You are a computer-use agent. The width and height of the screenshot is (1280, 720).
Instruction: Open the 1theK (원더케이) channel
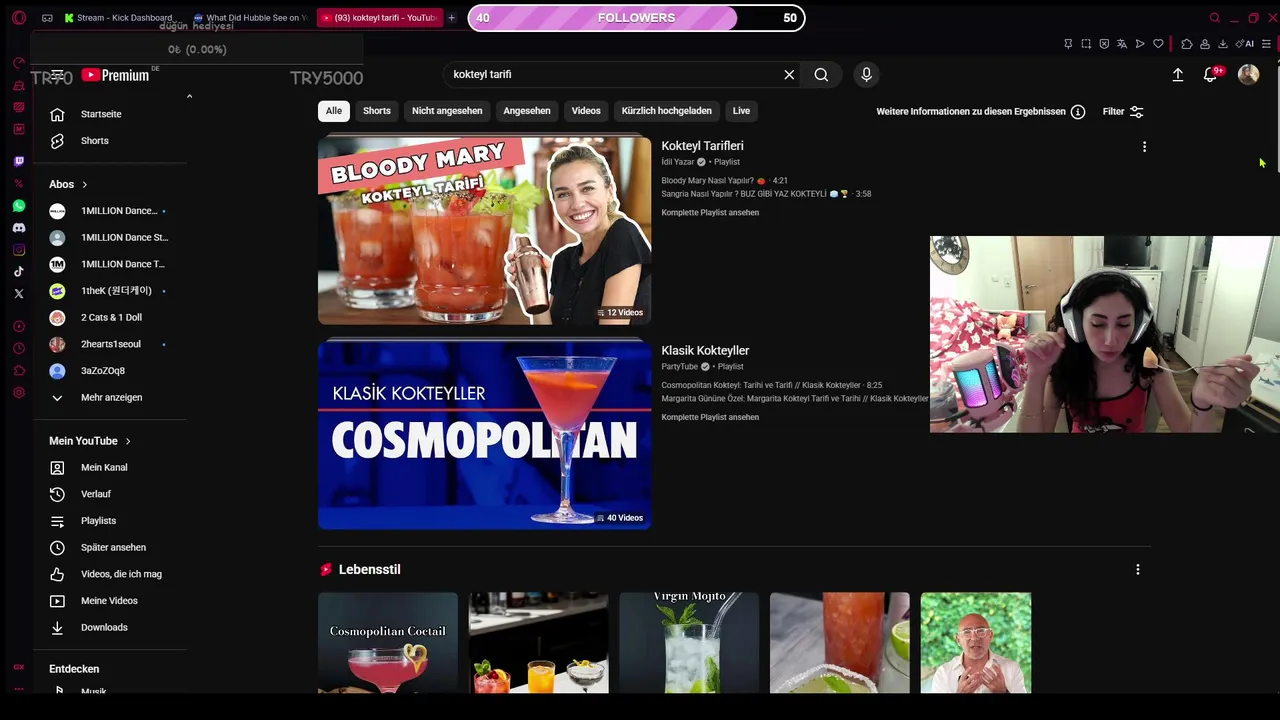click(x=112, y=291)
